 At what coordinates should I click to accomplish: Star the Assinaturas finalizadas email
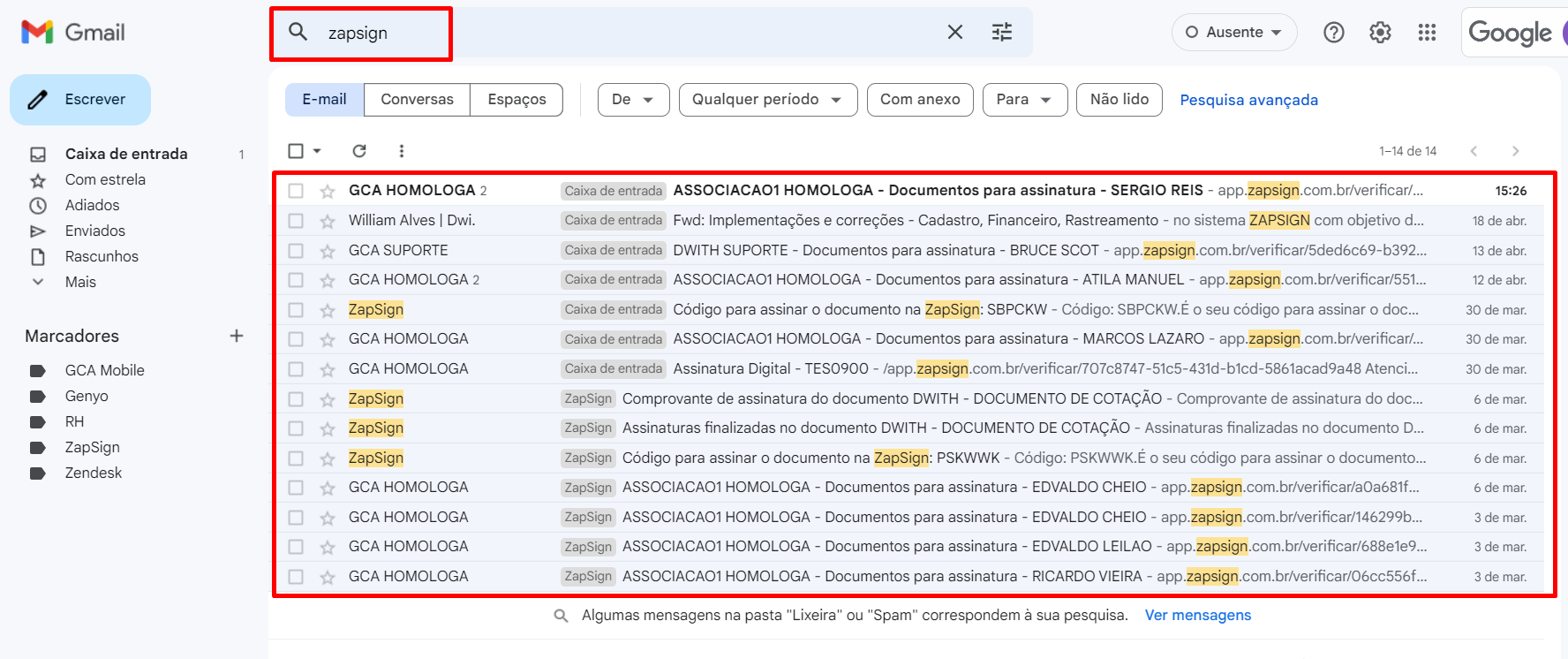pos(328,428)
